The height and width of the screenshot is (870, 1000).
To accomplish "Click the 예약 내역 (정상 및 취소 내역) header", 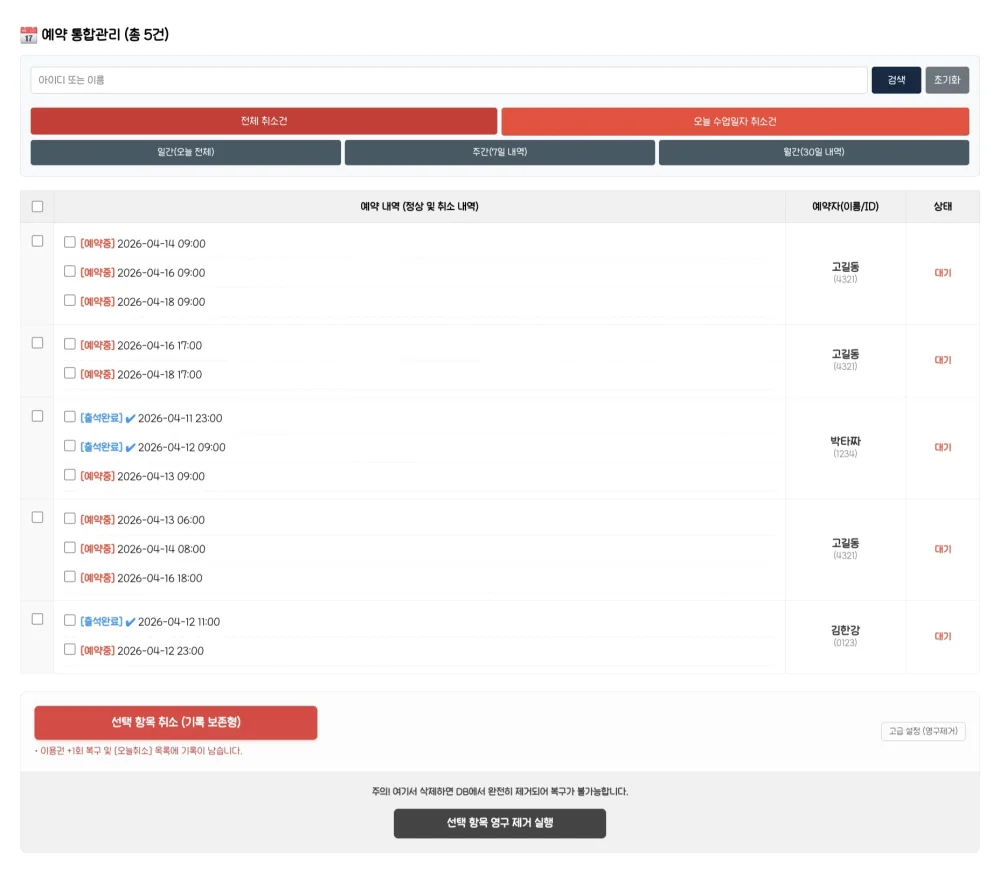I will point(420,207).
